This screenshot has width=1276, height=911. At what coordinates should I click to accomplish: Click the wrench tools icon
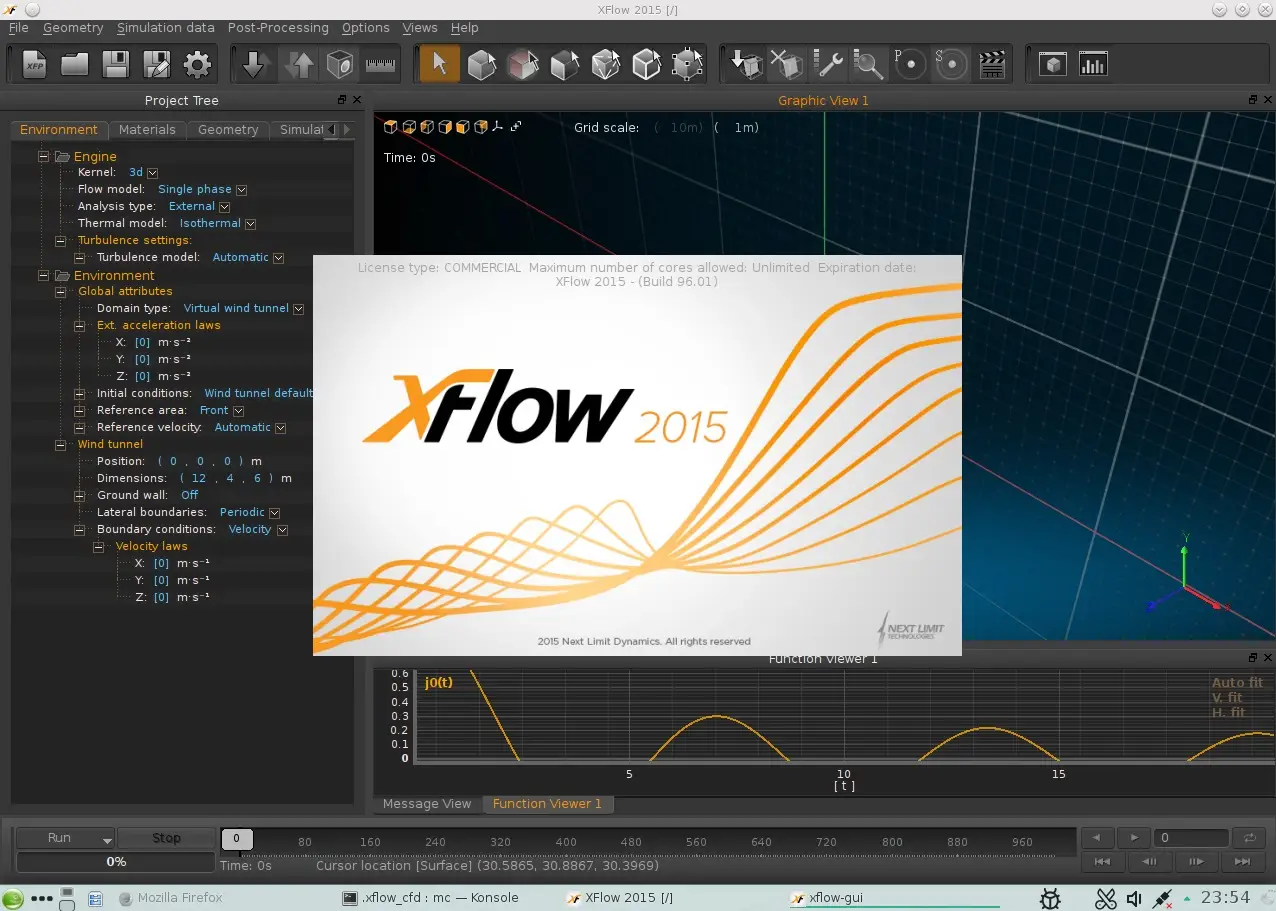click(828, 65)
